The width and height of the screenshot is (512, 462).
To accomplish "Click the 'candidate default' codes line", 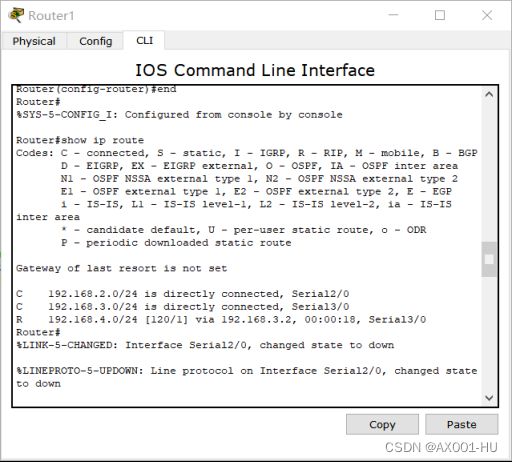I will click(x=244, y=230).
